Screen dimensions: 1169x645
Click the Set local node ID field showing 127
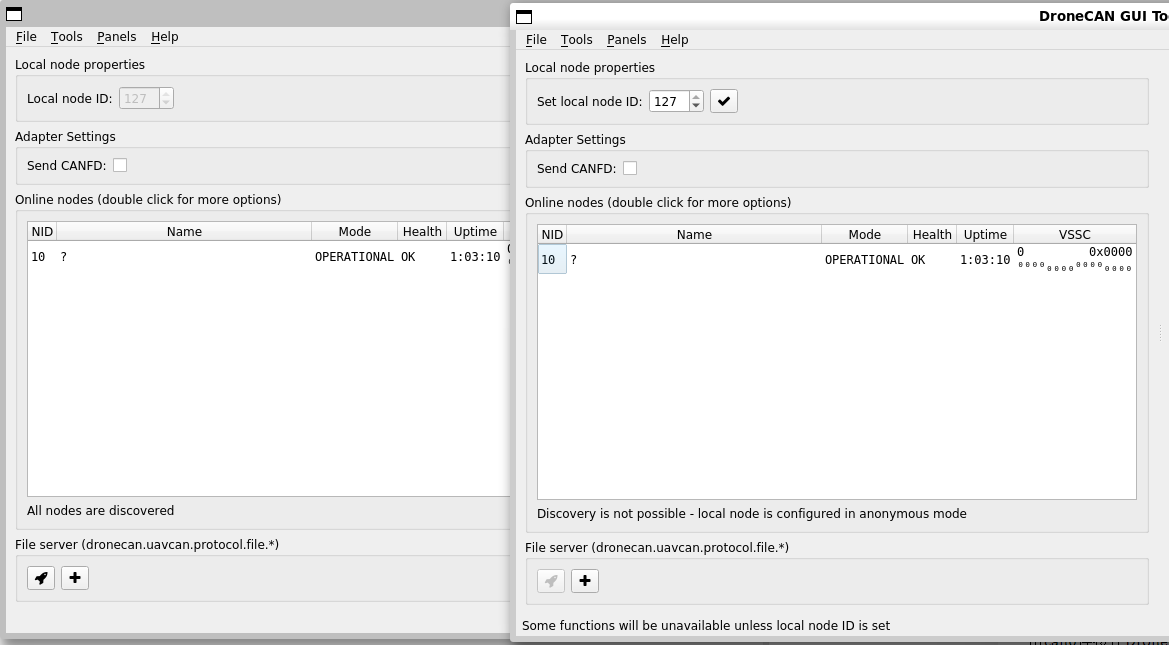click(x=669, y=101)
